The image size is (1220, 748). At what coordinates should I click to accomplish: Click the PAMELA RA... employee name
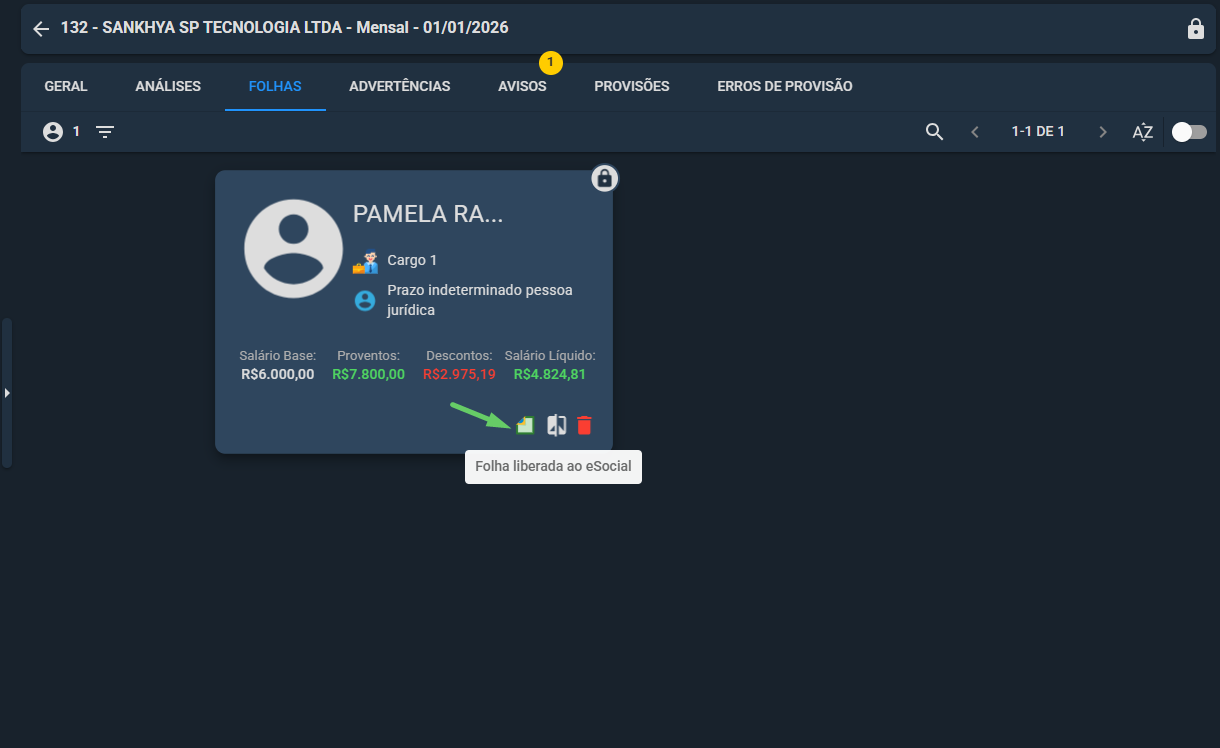(x=428, y=214)
